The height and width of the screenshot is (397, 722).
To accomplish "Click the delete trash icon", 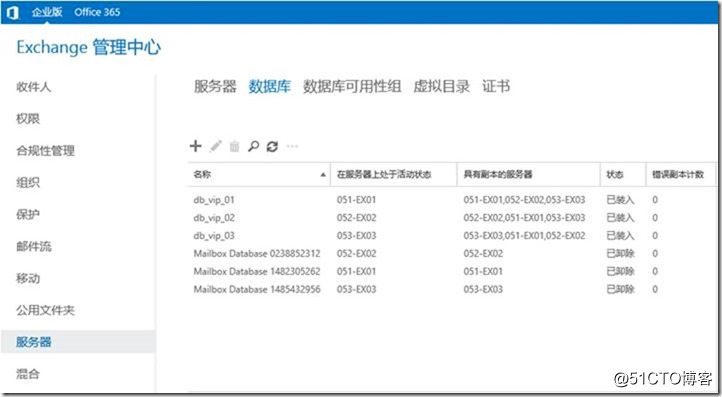I will point(234,146).
